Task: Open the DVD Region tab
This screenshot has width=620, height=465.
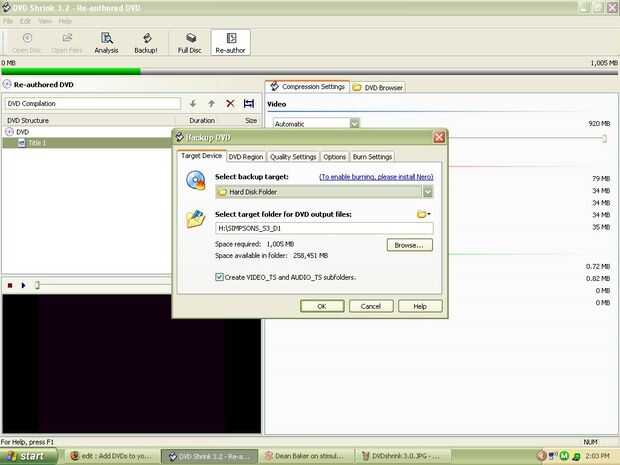Action: [246, 157]
